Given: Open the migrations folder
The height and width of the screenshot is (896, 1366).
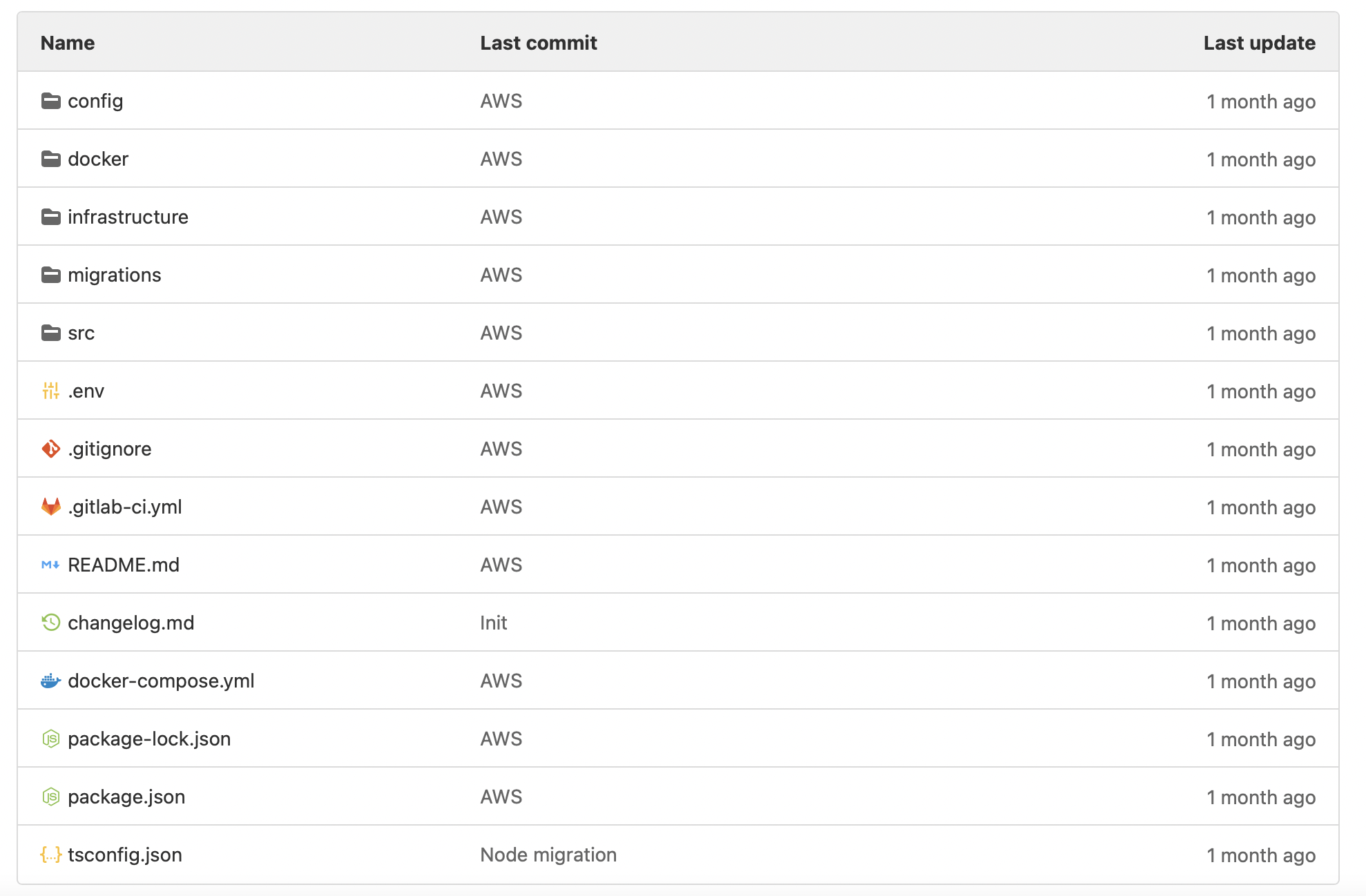Looking at the screenshot, I should [115, 275].
